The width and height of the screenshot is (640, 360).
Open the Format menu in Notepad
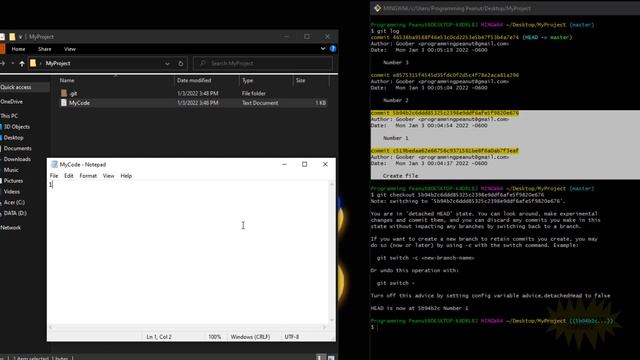click(88, 176)
